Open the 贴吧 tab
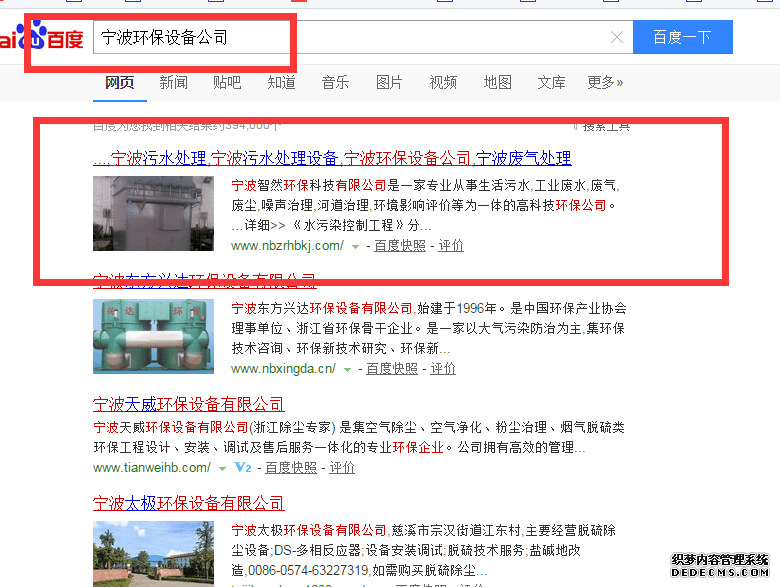The height and width of the screenshot is (587, 780). coord(227,82)
